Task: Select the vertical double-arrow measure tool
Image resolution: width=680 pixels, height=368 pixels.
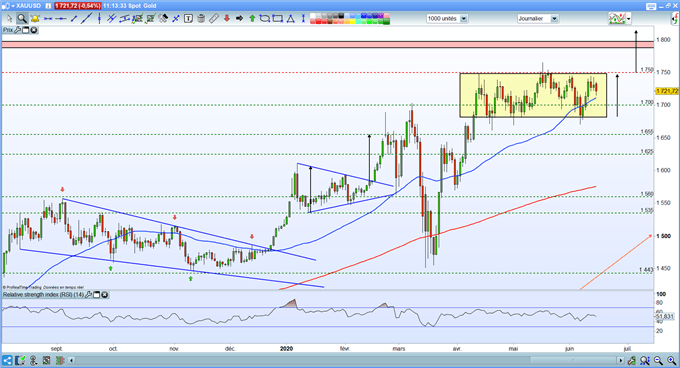Action: click(x=303, y=19)
